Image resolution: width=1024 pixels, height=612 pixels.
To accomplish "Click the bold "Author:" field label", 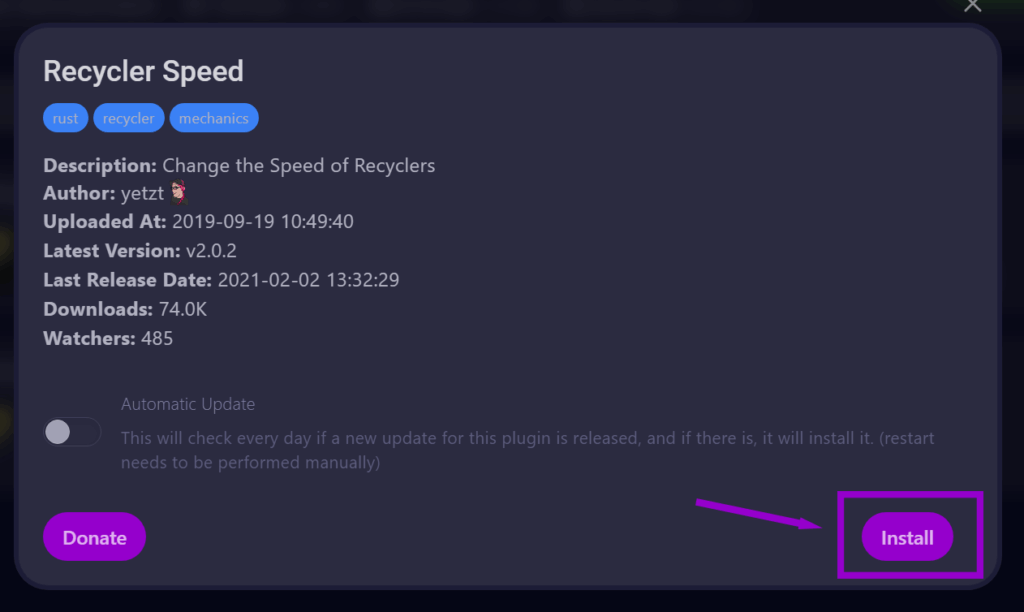I will click(80, 194).
